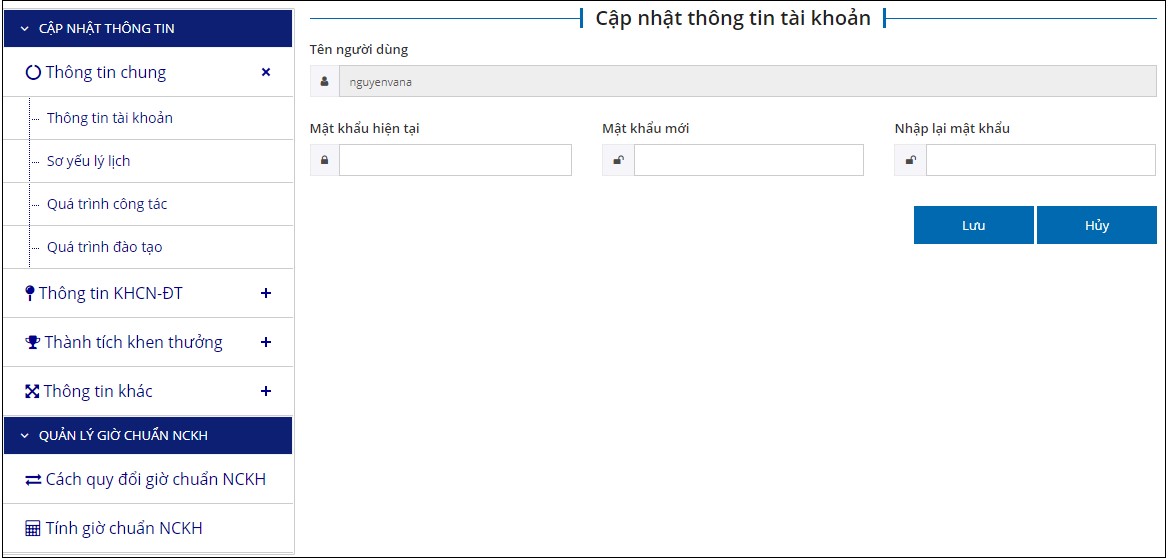Screen dimensions: 1168x559
Task: Click the Mật khẩu hiện tại label
Action: (x=365, y=128)
